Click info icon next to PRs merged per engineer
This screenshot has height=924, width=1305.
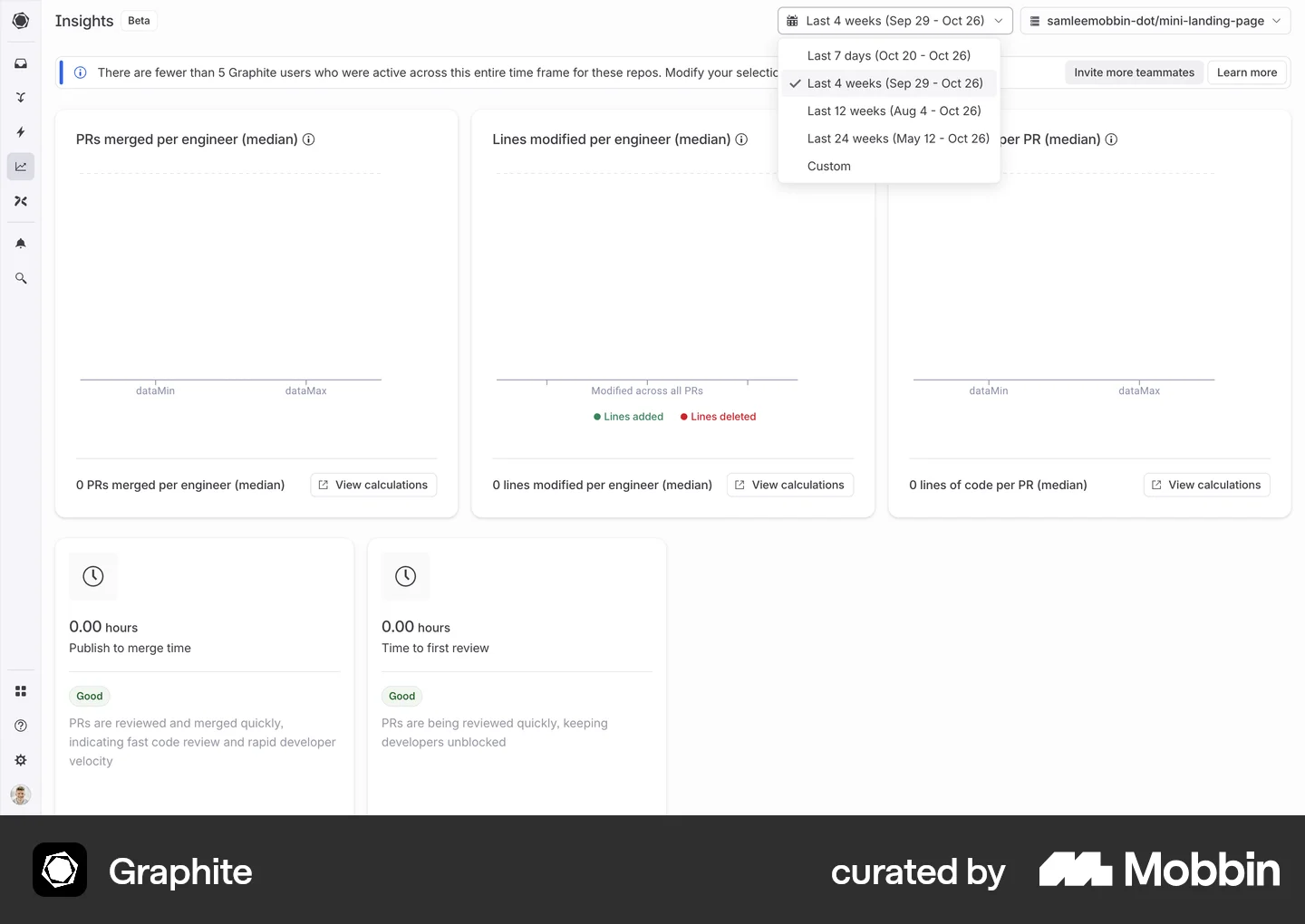(x=308, y=140)
